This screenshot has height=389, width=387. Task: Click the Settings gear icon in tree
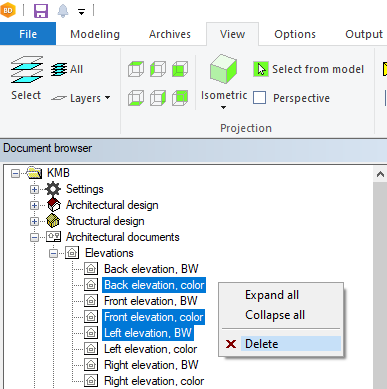point(53,189)
